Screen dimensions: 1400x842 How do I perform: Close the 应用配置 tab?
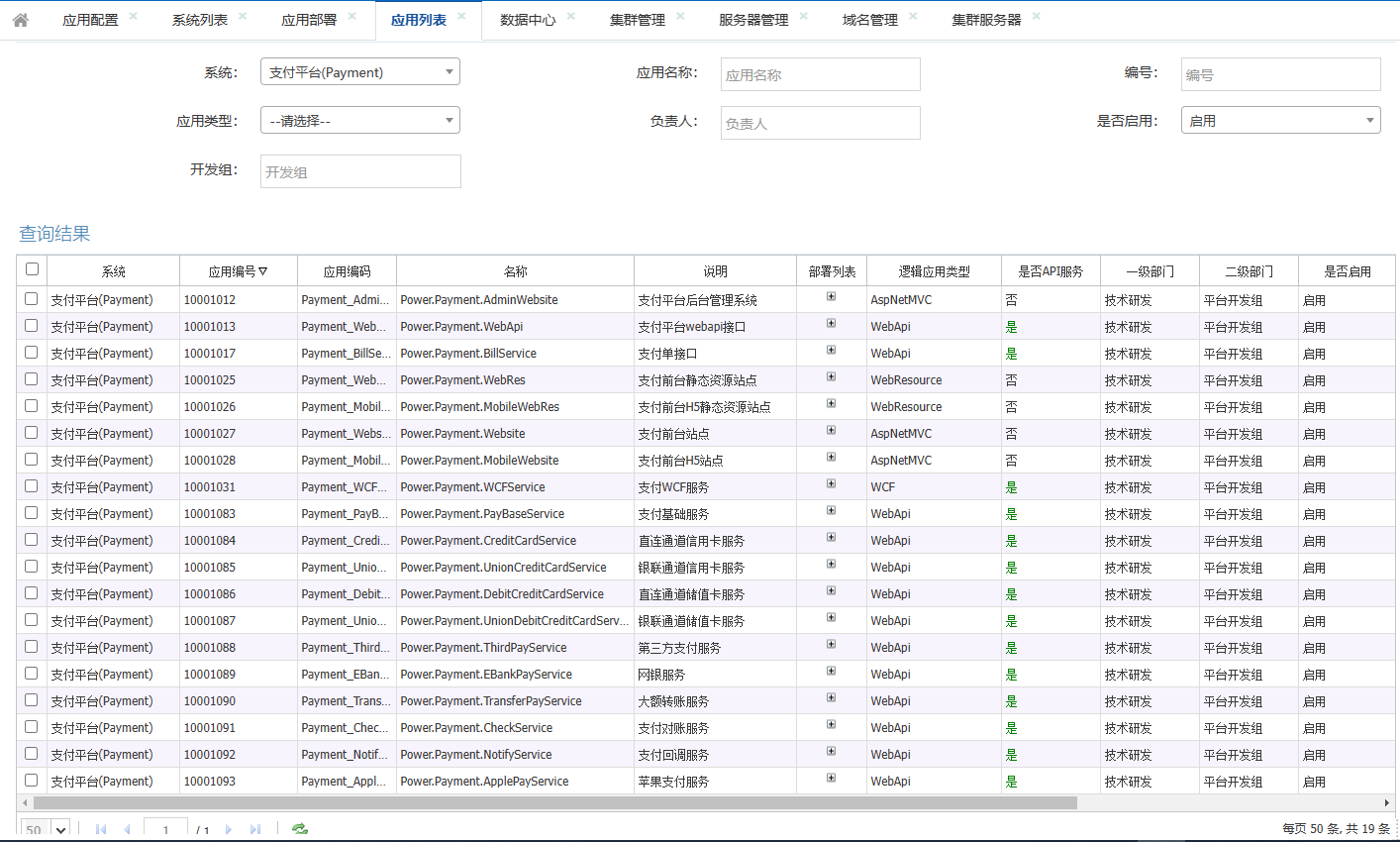pyautogui.click(x=134, y=16)
